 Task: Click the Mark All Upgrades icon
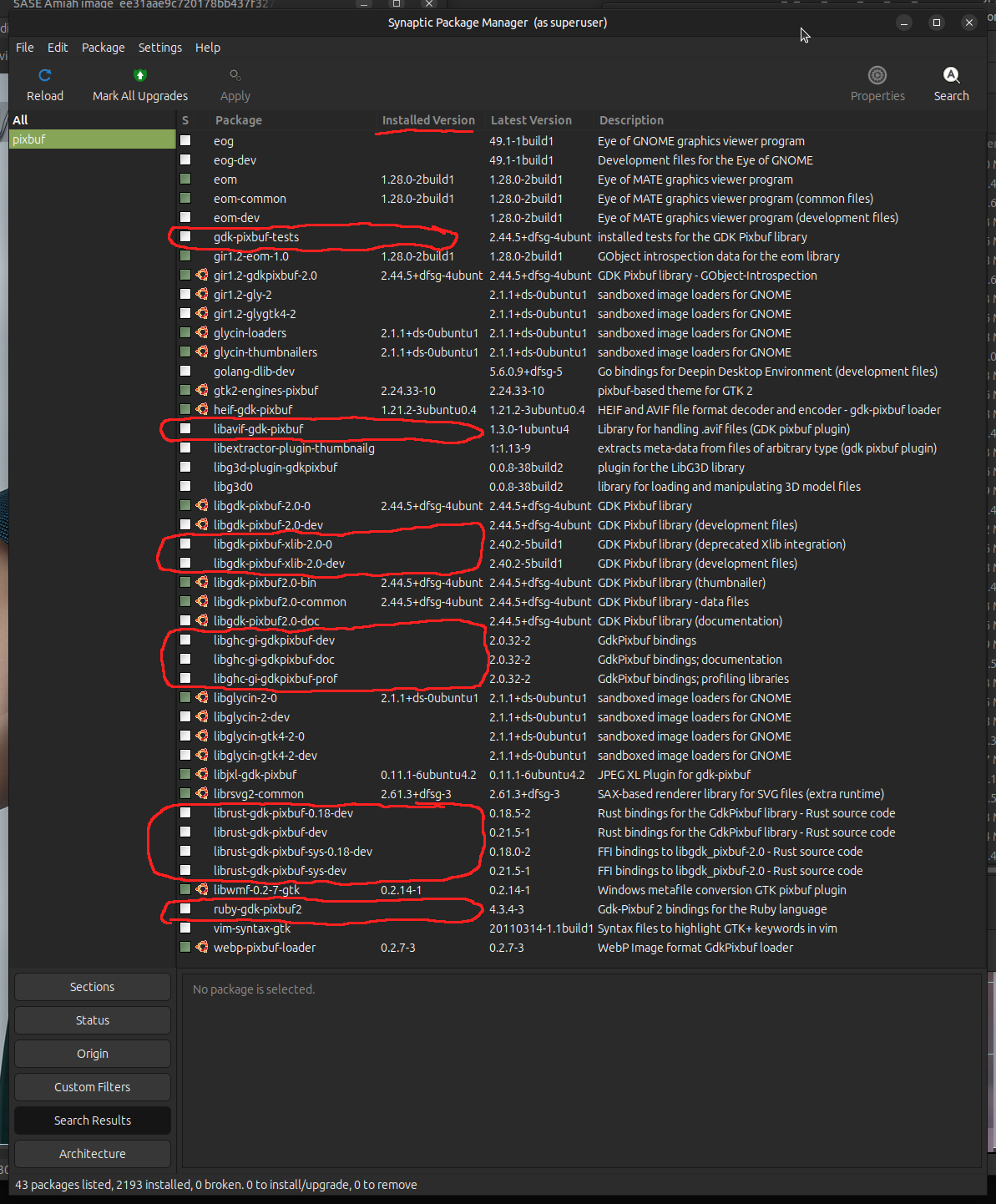point(140,75)
